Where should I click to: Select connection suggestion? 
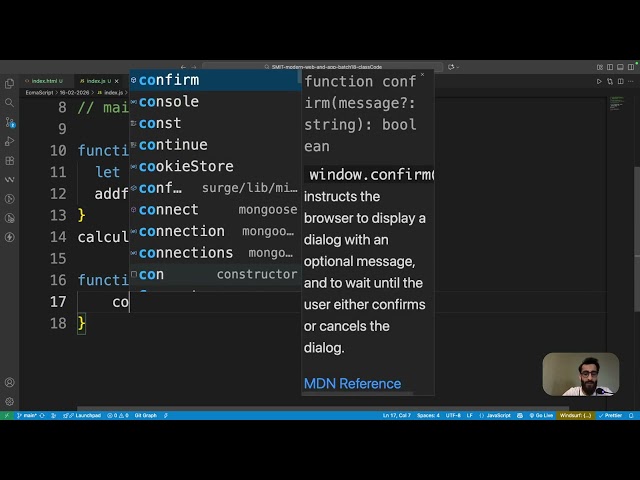215,231
